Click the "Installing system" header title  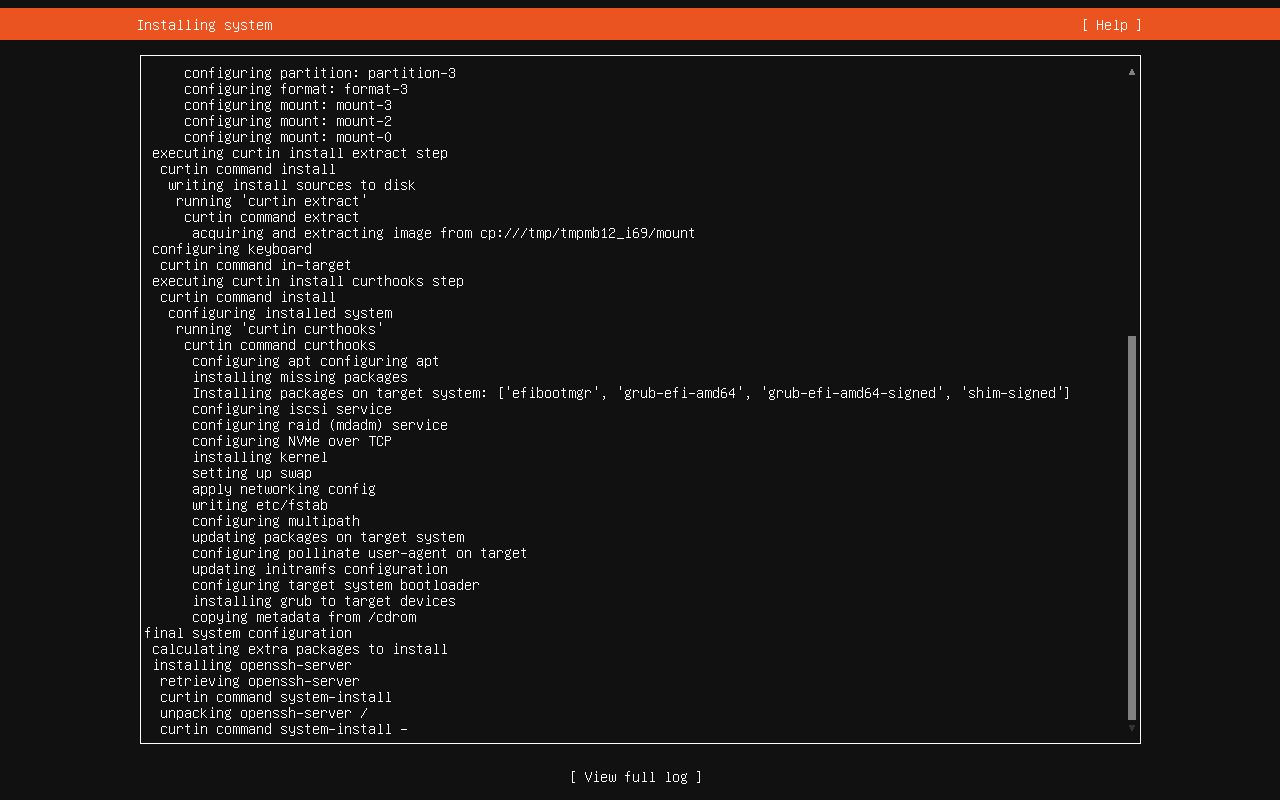[204, 25]
